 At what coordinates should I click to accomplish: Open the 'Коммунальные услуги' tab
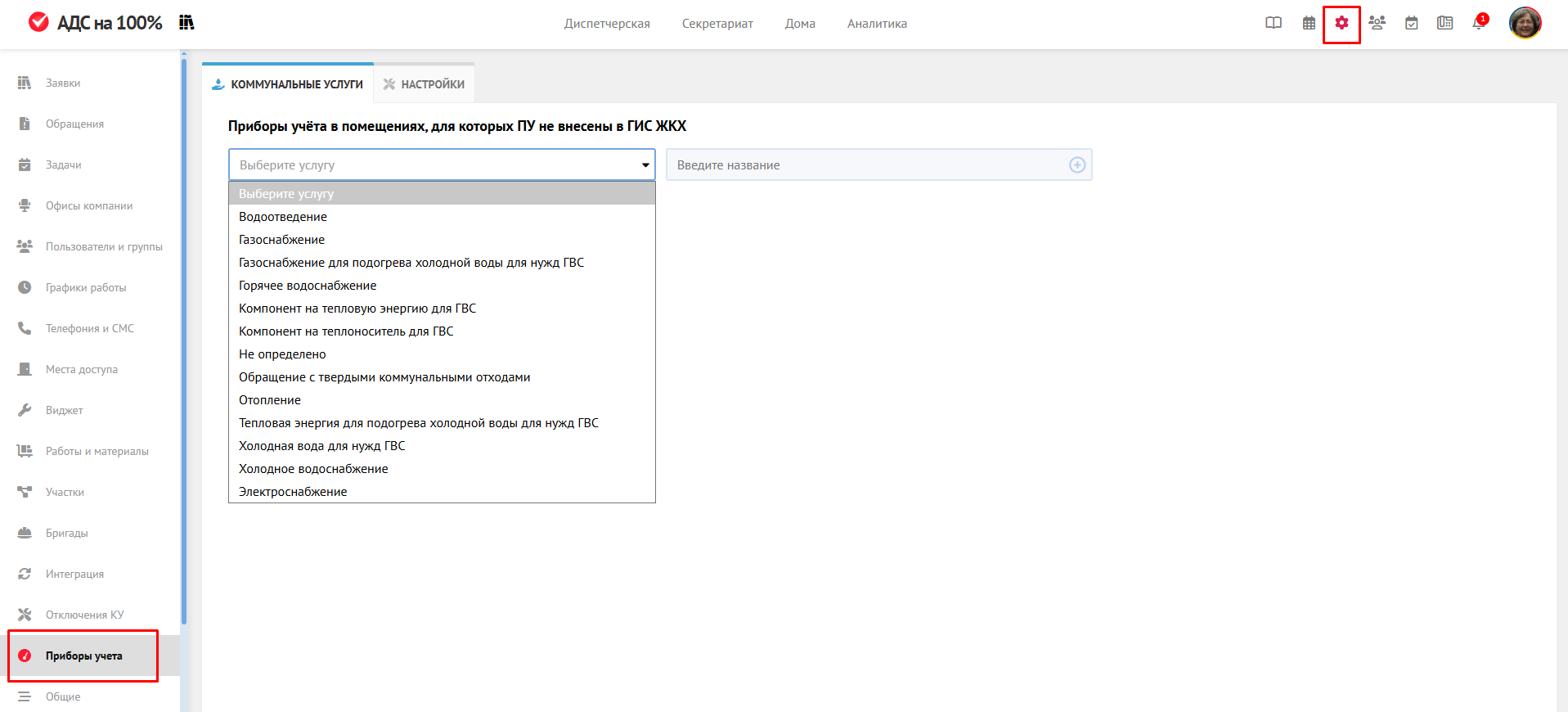click(288, 84)
